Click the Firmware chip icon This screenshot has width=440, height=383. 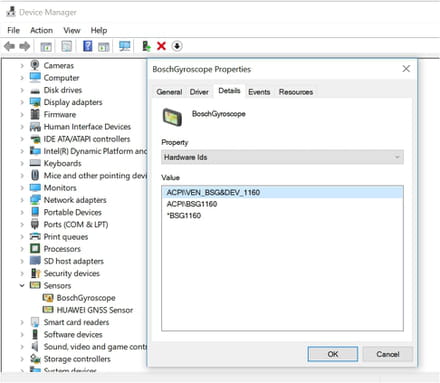tap(35, 114)
